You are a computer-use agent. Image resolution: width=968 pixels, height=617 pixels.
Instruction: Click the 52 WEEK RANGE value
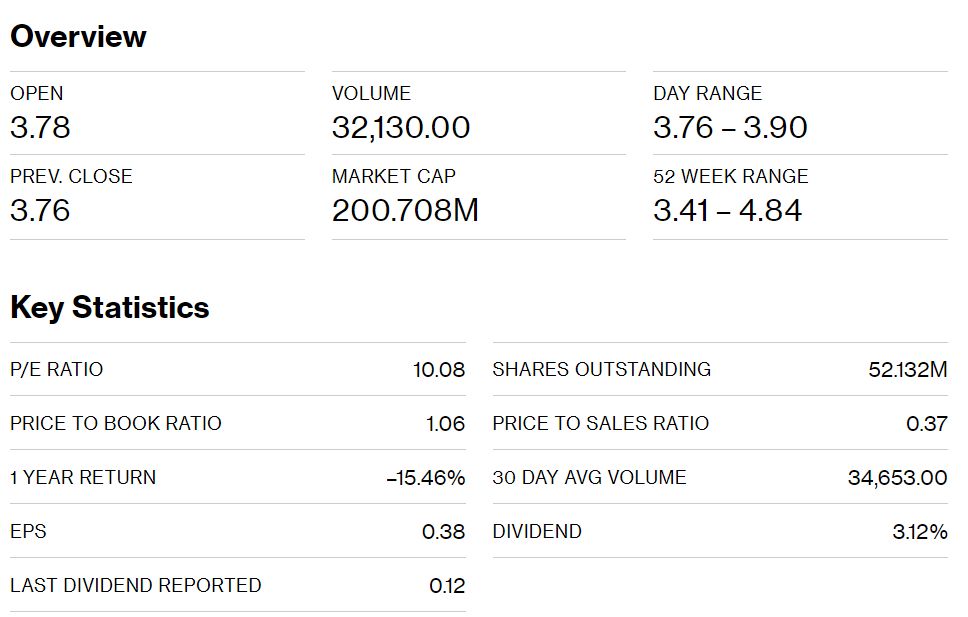(727, 210)
